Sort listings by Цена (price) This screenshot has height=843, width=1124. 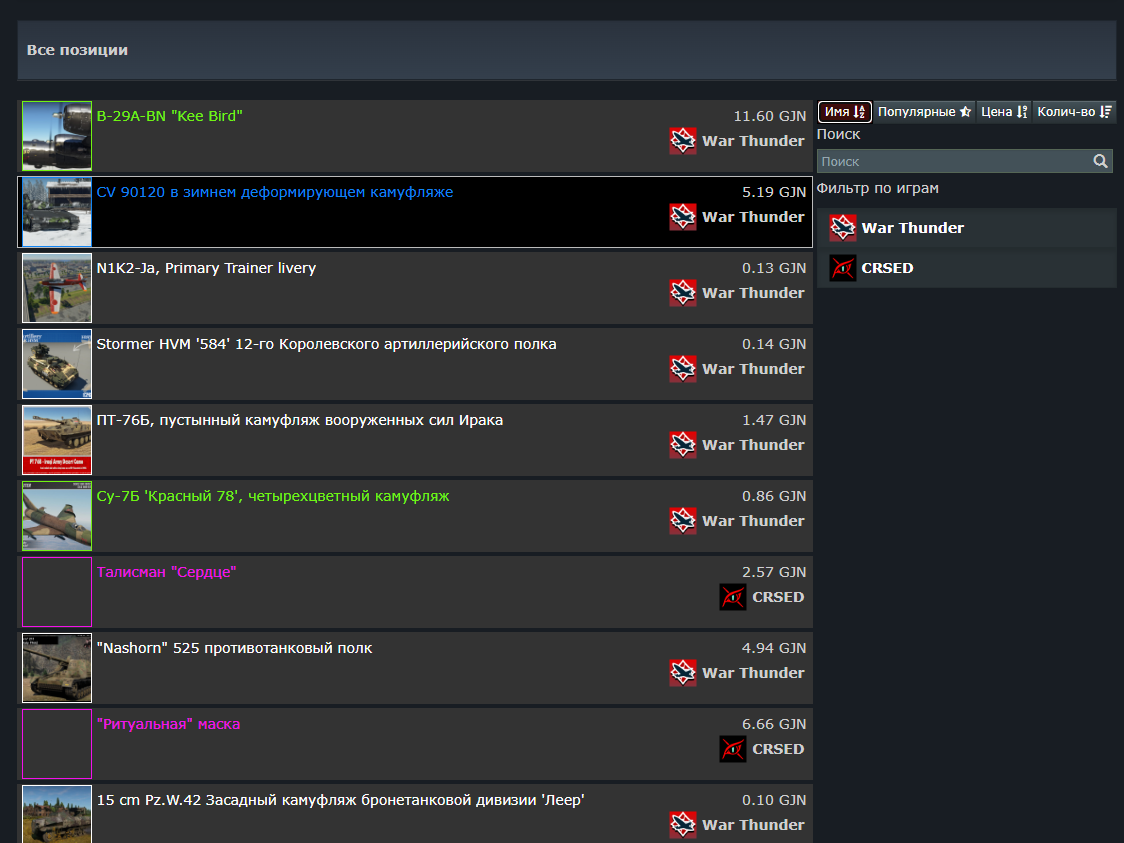(1004, 112)
